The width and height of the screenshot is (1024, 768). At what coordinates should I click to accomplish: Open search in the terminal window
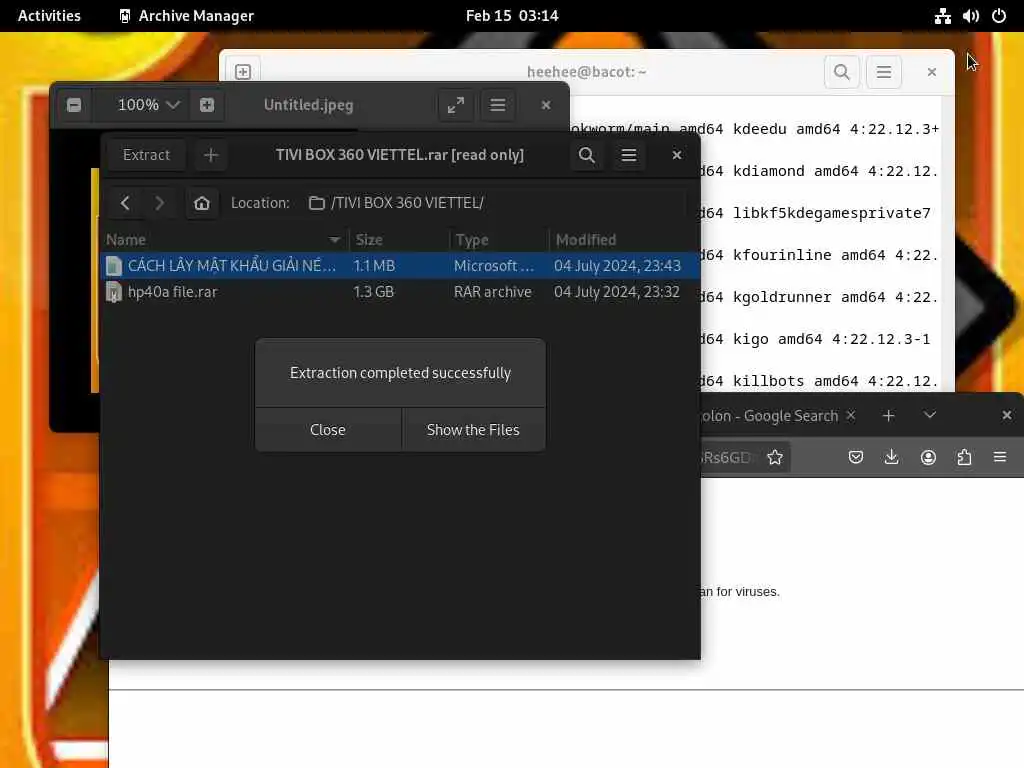[842, 72]
